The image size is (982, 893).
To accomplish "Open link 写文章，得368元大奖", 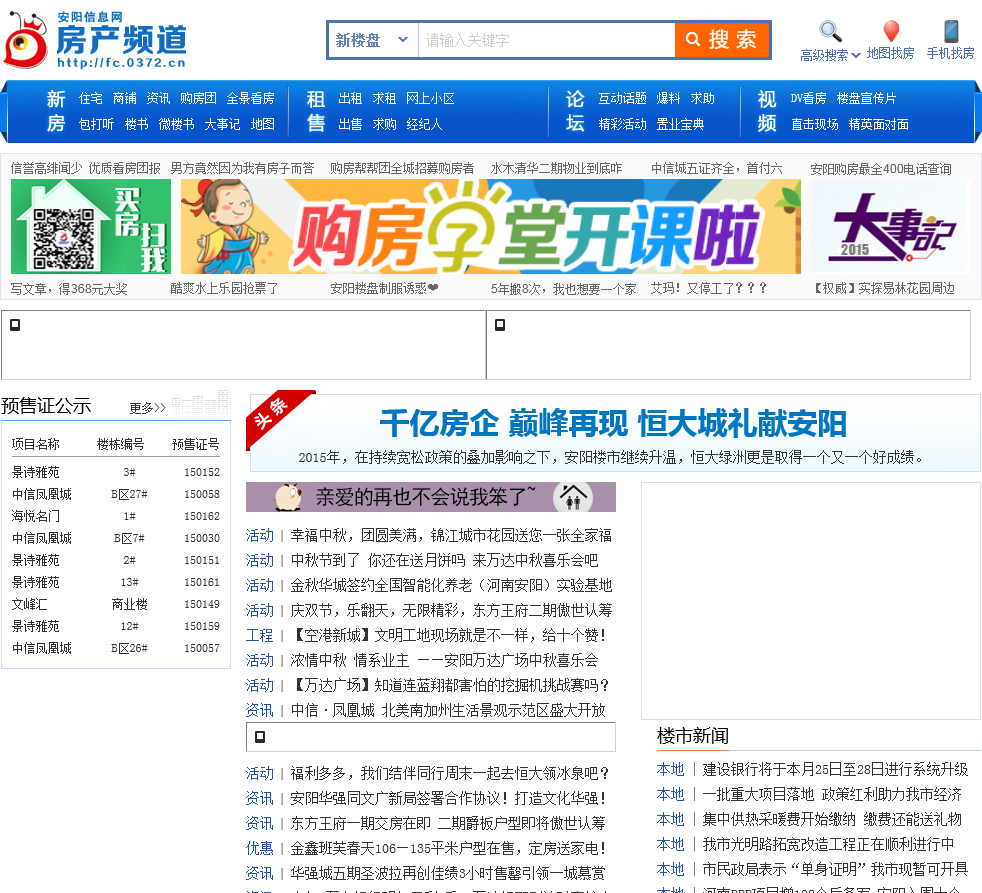I will [69, 288].
